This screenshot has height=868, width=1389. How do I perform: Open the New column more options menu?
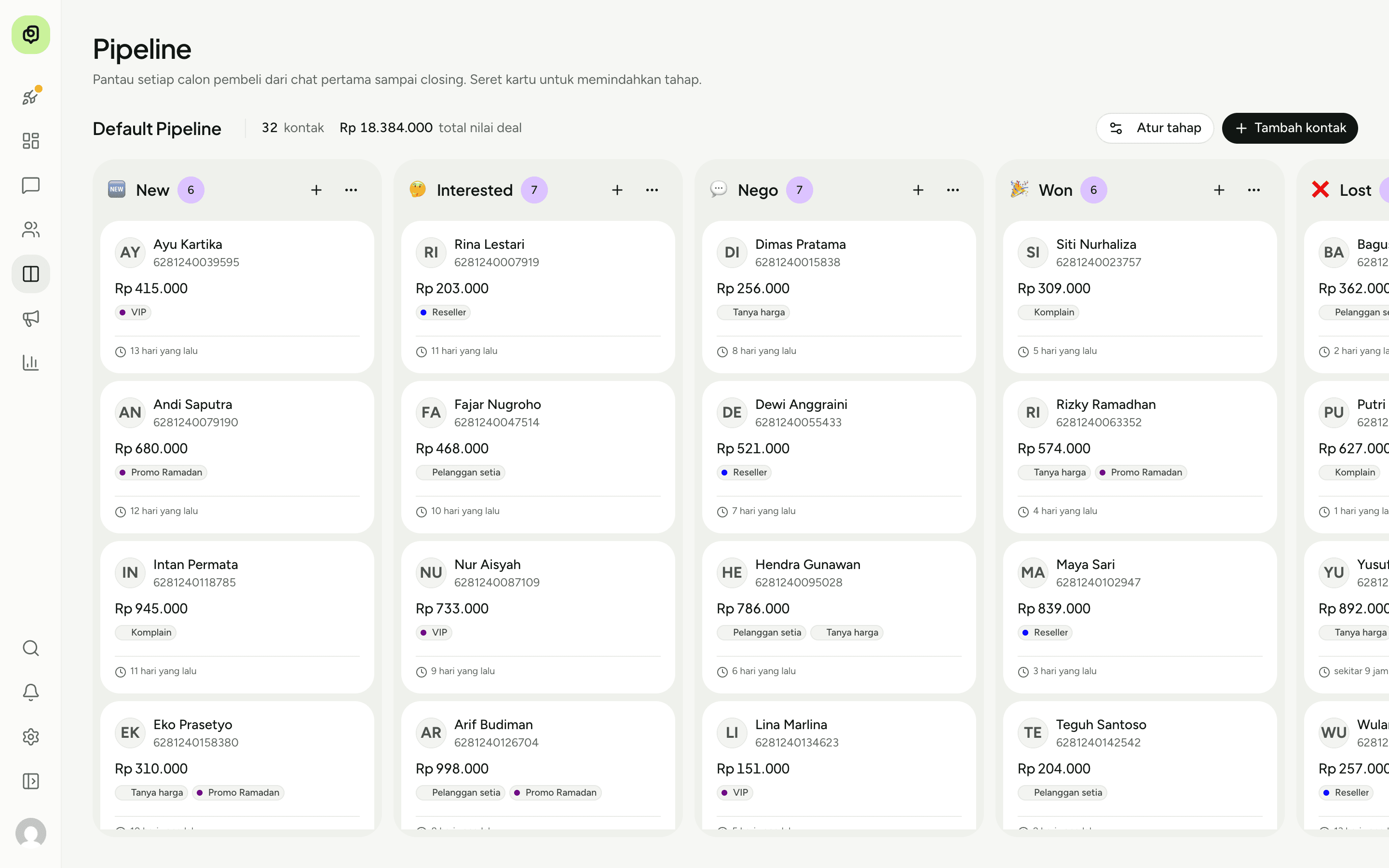tap(351, 190)
